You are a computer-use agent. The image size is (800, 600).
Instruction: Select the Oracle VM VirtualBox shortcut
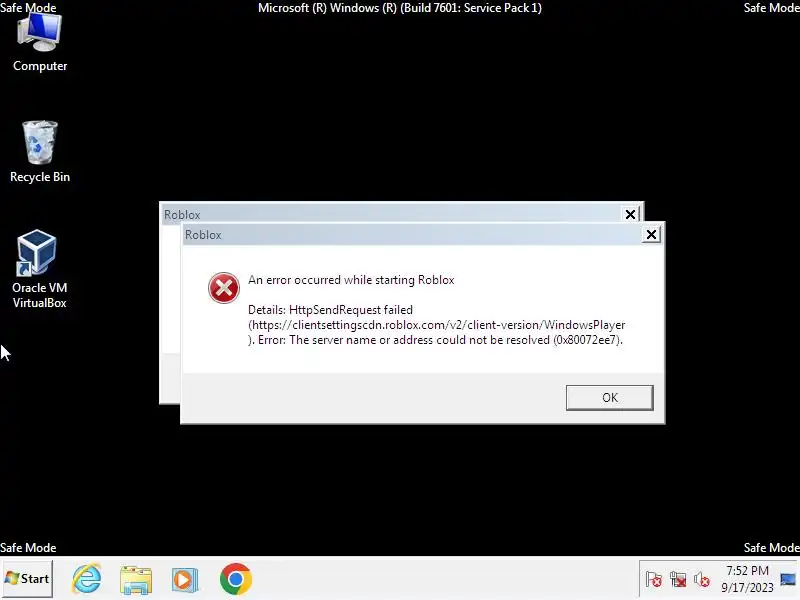[x=40, y=269]
